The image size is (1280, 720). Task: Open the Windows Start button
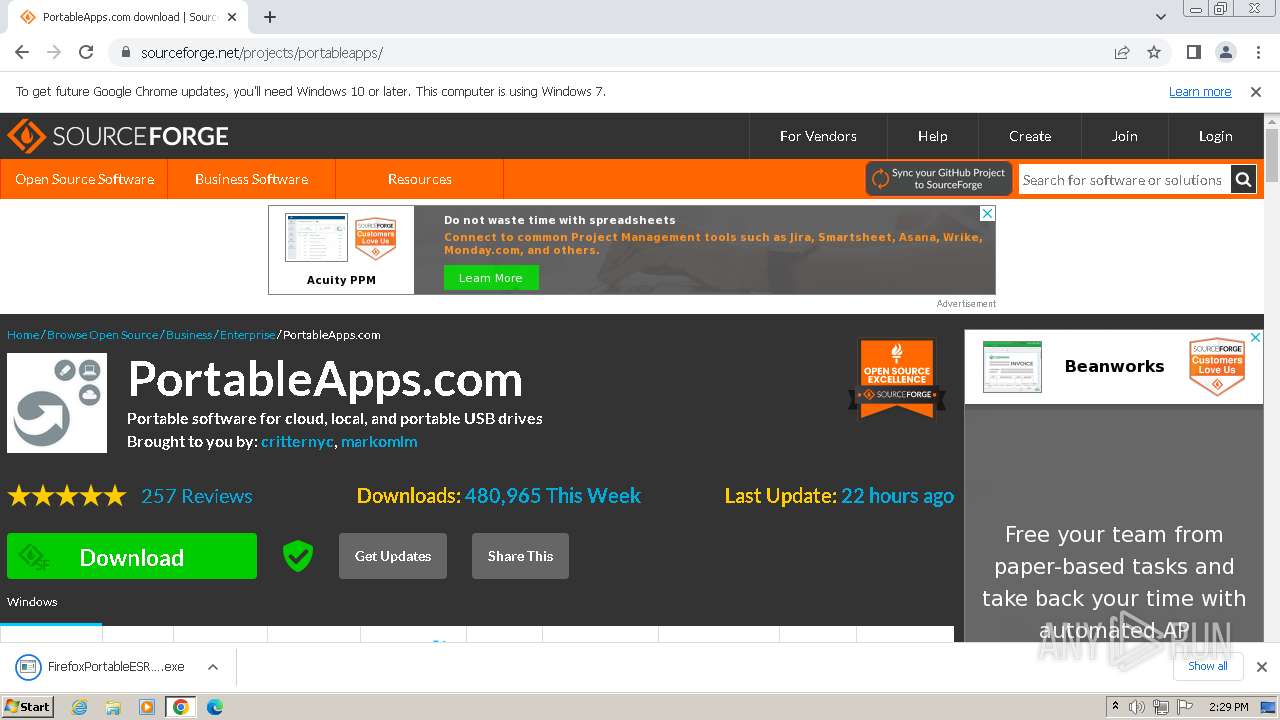tap(28, 706)
